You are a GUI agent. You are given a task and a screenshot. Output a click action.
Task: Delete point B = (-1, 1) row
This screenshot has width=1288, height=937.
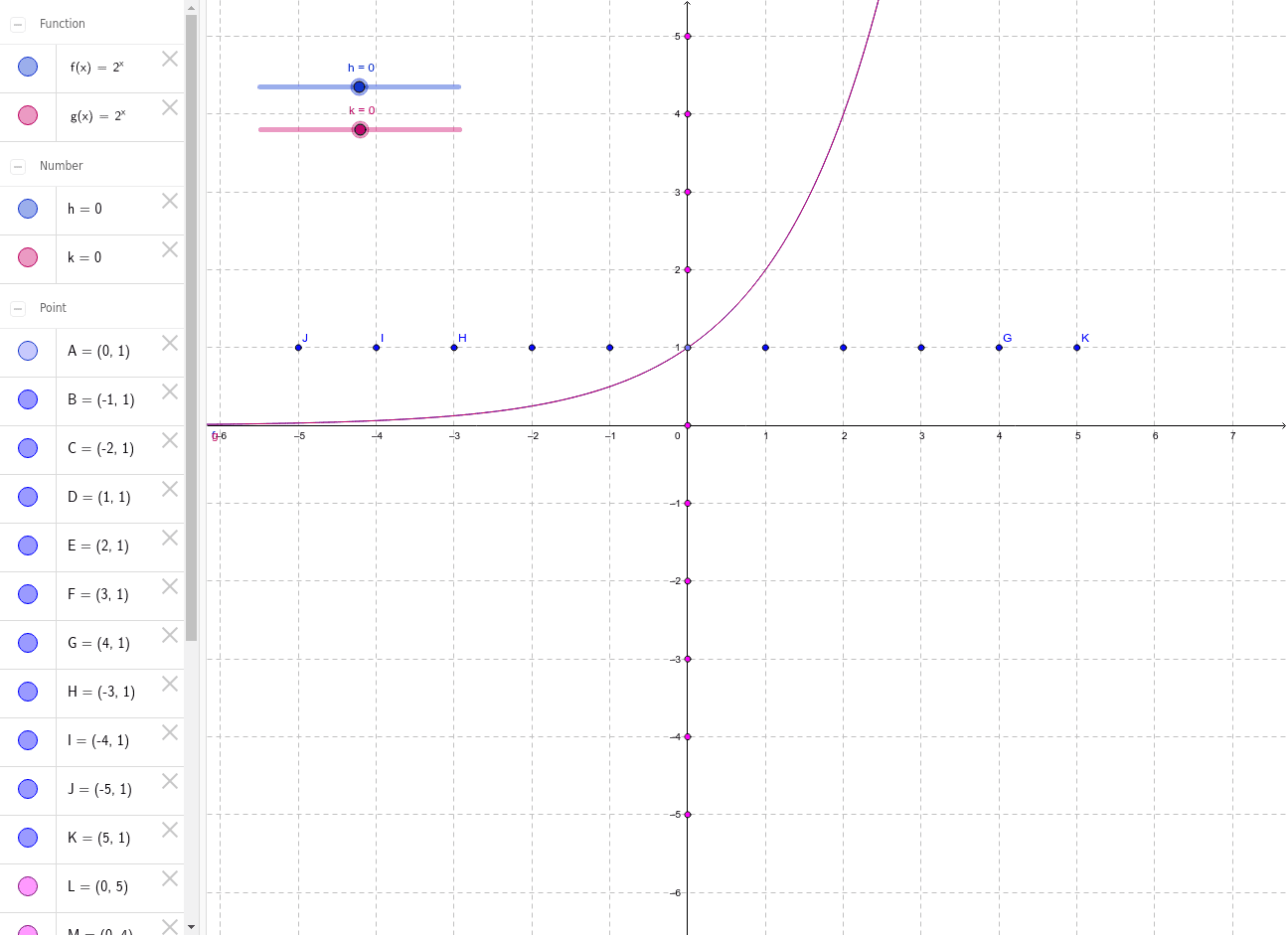pyautogui.click(x=170, y=391)
